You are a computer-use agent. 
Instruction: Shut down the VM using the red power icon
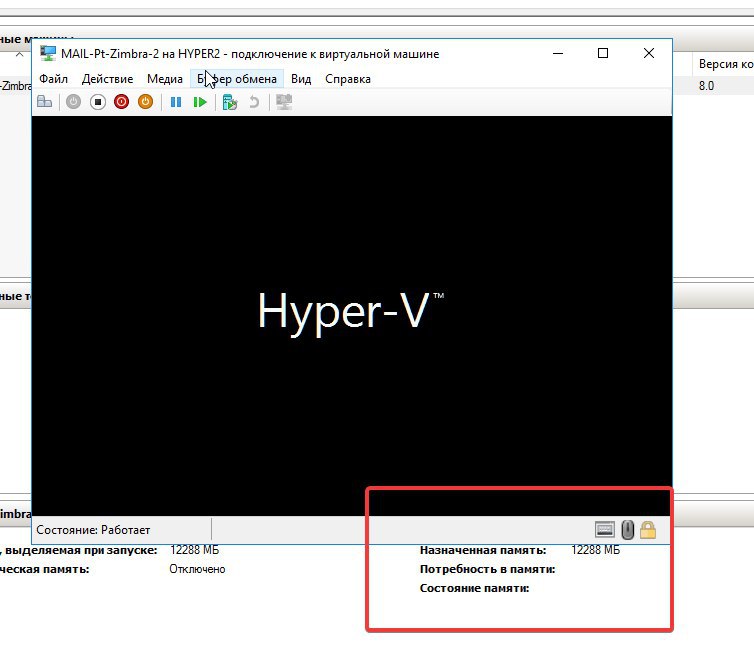click(x=122, y=102)
